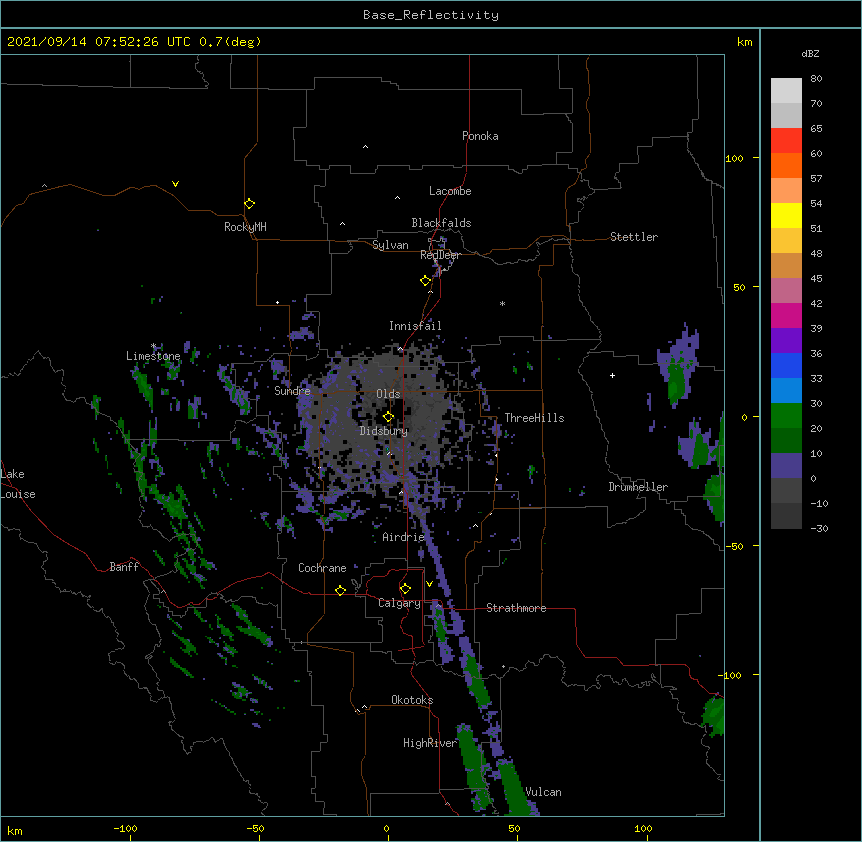The height and width of the screenshot is (842, 862).
Task: Click the RedDeer city label
Action: pos(440,255)
